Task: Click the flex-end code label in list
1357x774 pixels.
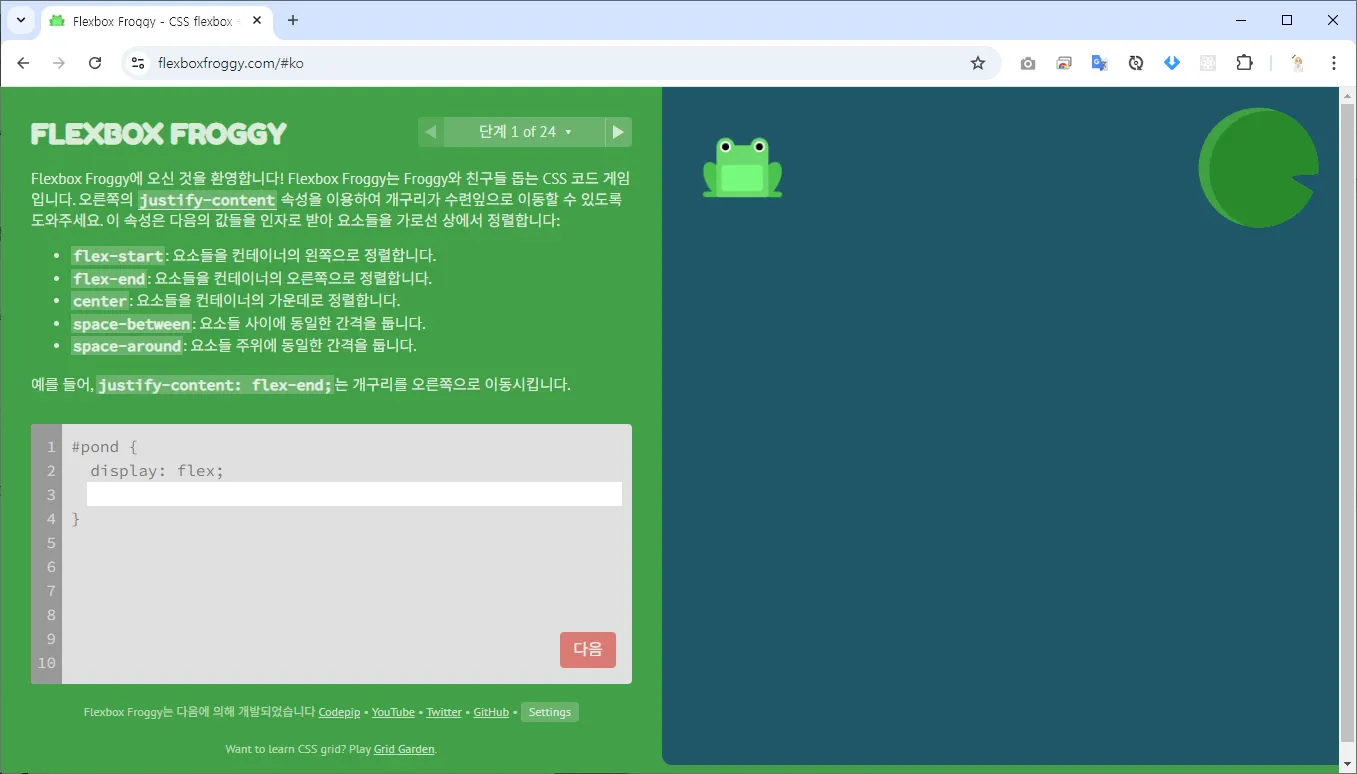Action: click(x=109, y=279)
